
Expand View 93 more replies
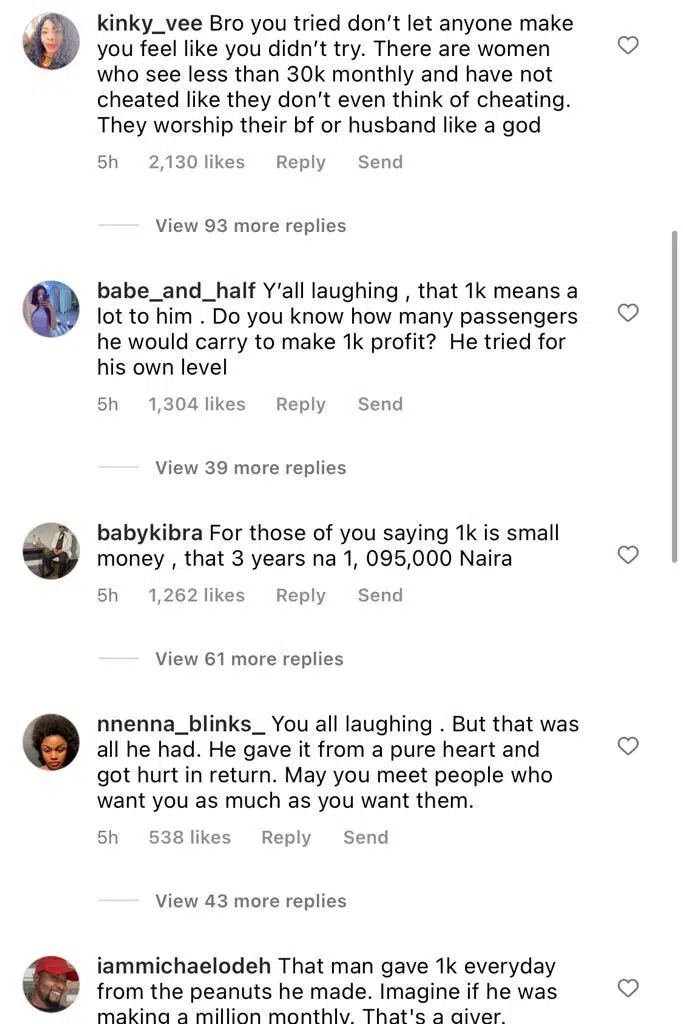pyautogui.click(x=250, y=226)
